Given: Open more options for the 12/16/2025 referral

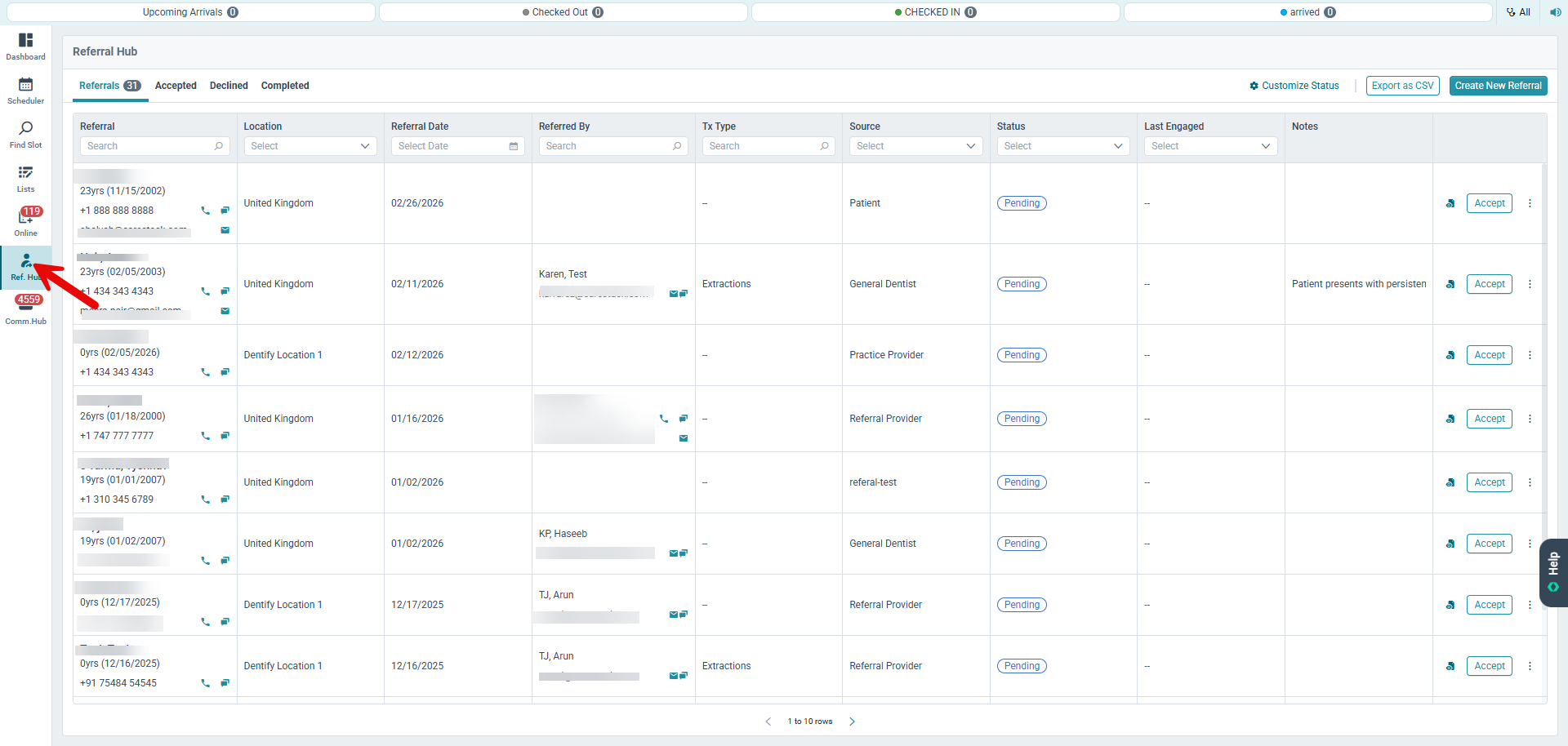Looking at the screenshot, I should coord(1530,666).
